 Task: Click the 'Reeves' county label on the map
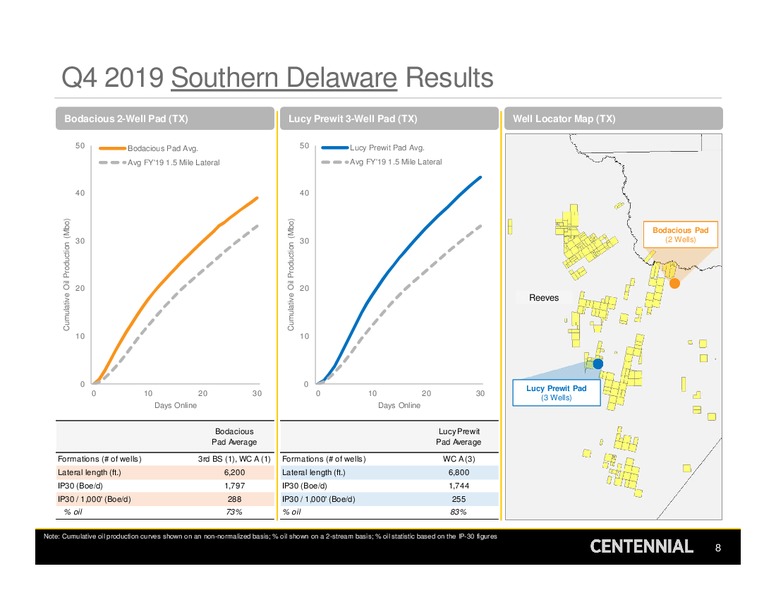(x=544, y=298)
